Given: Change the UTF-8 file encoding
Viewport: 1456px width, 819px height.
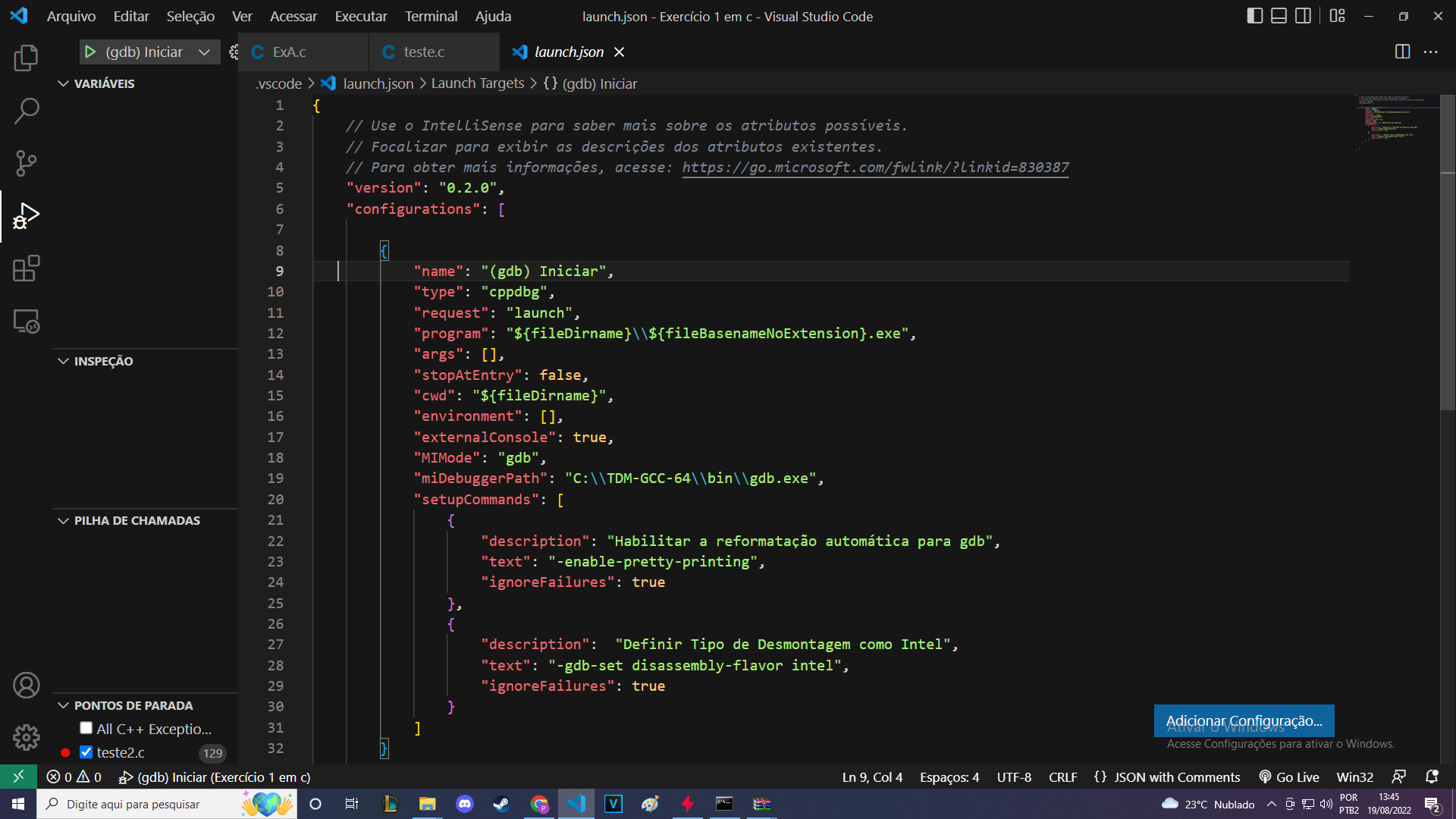Looking at the screenshot, I should click(1014, 777).
